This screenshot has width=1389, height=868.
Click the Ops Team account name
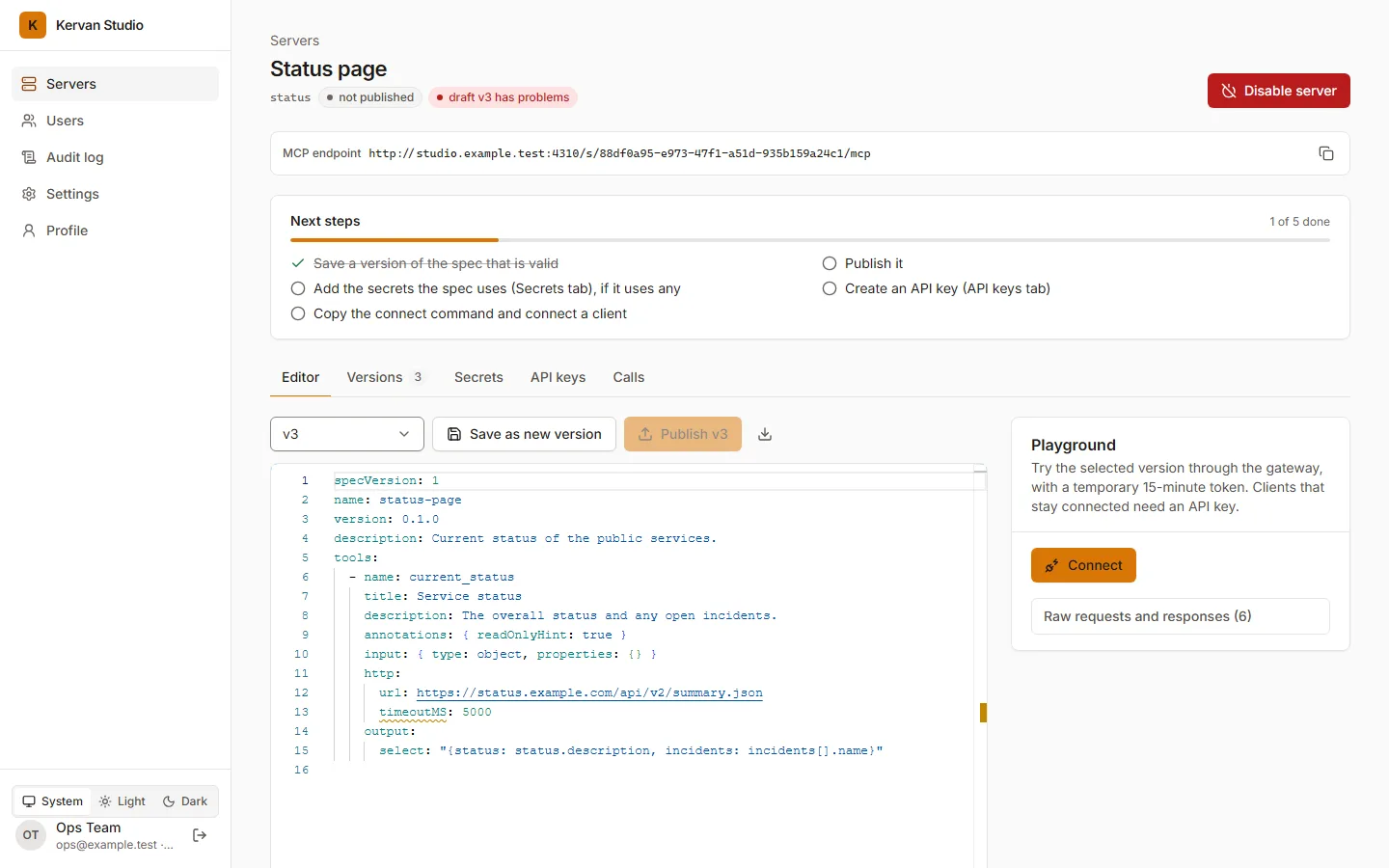pyautogui.click(x=89, y=827)
